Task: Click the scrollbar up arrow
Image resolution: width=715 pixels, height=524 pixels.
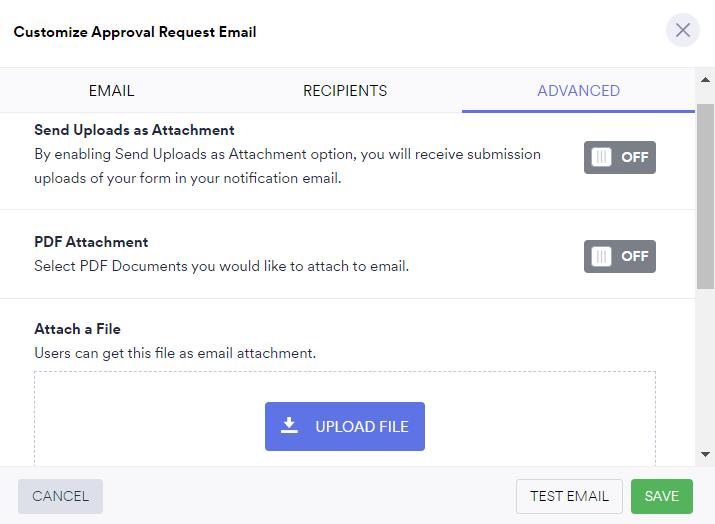Action: point(706,80)
